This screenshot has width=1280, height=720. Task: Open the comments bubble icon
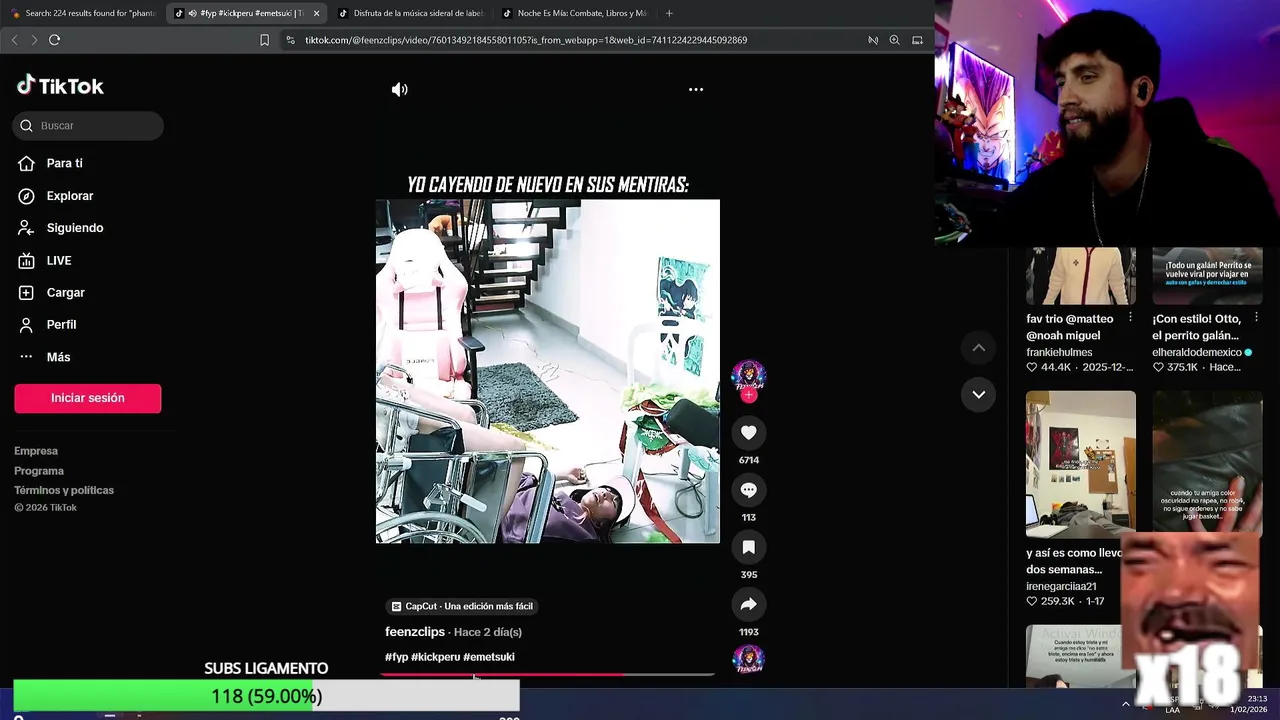[x=749, y=490]
